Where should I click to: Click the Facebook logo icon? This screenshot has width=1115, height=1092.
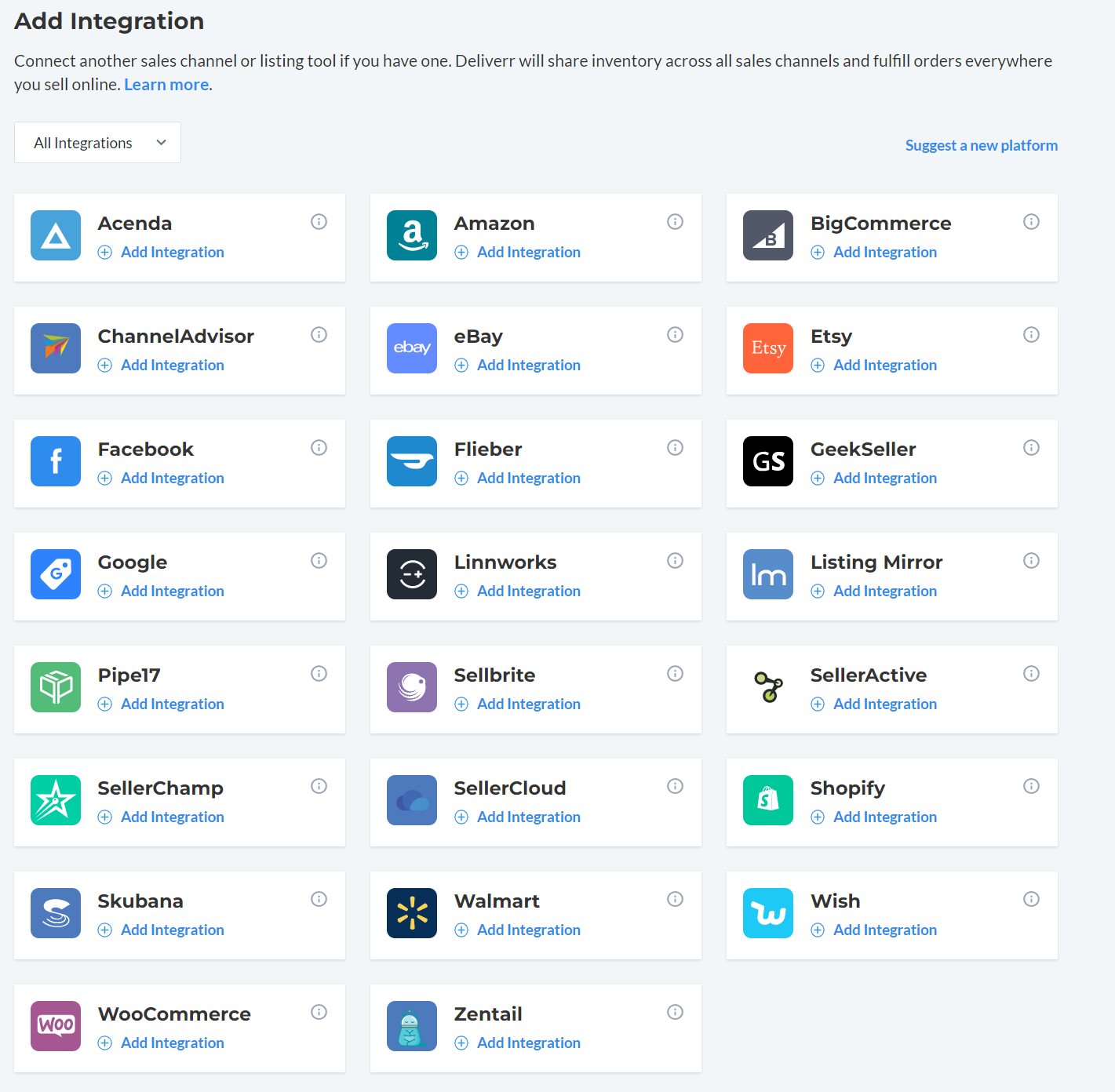coord(56,461)
